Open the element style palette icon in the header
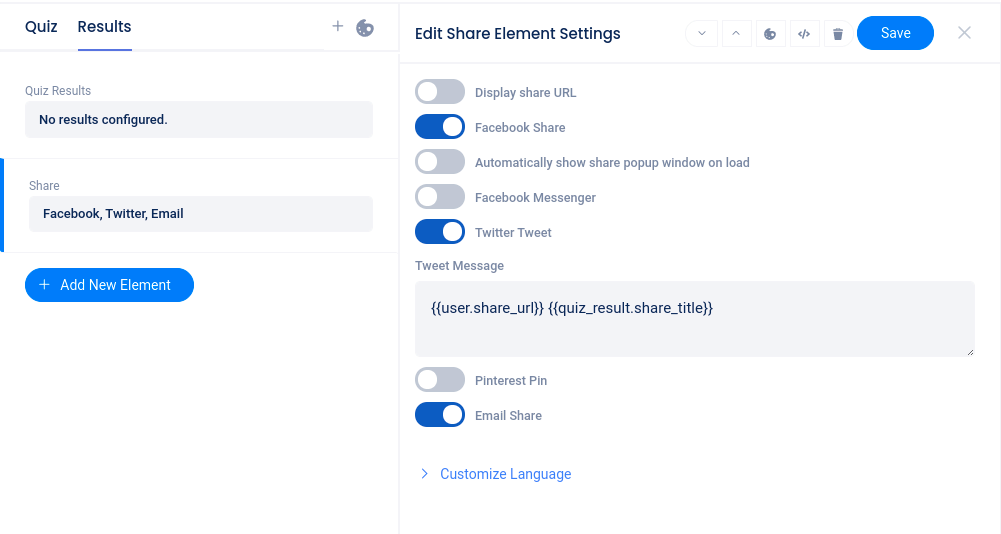The height and width of the screenshot is (534, 1001). 770,33
